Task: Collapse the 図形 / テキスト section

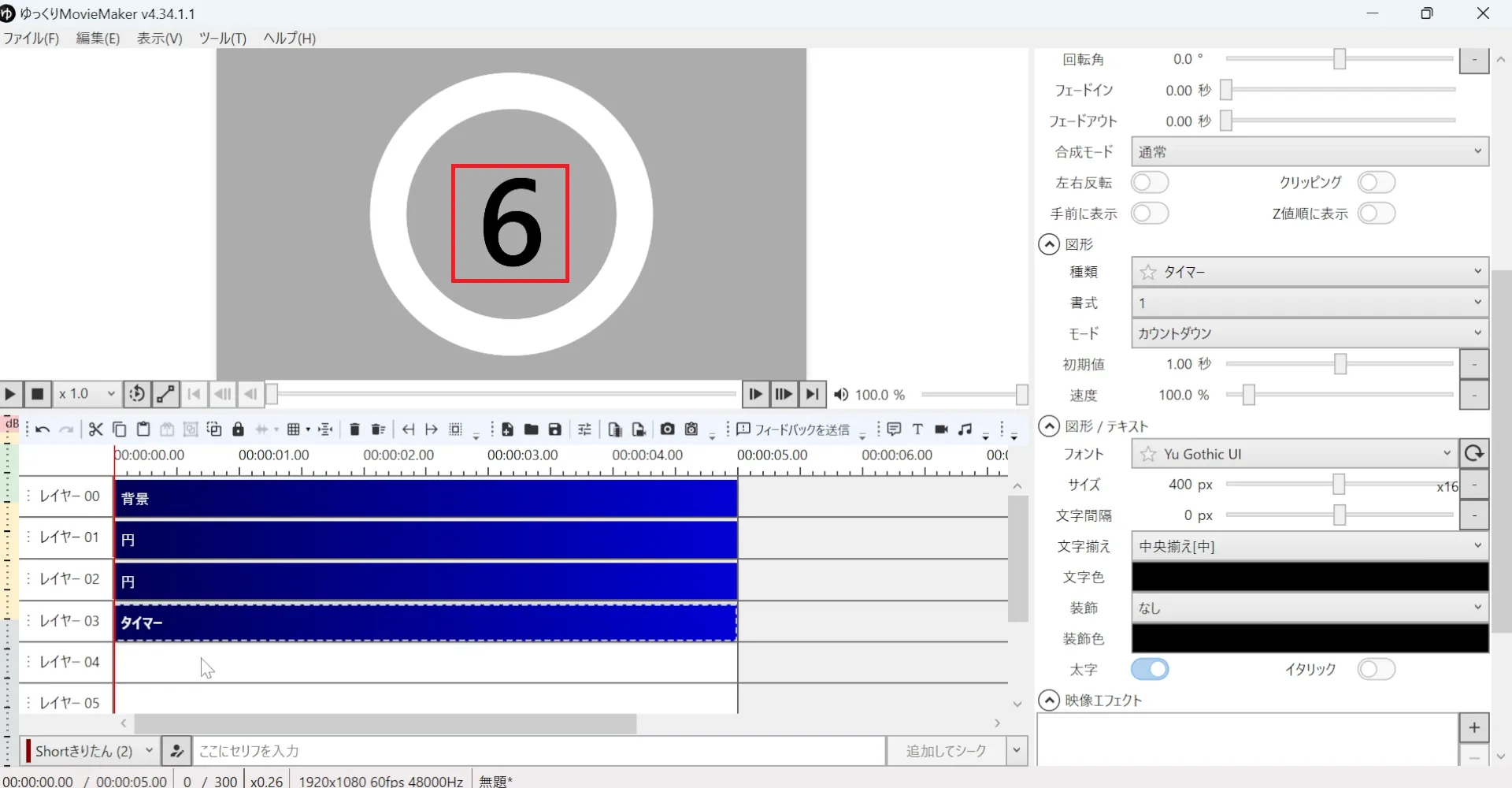Action: pos(1049,426)
